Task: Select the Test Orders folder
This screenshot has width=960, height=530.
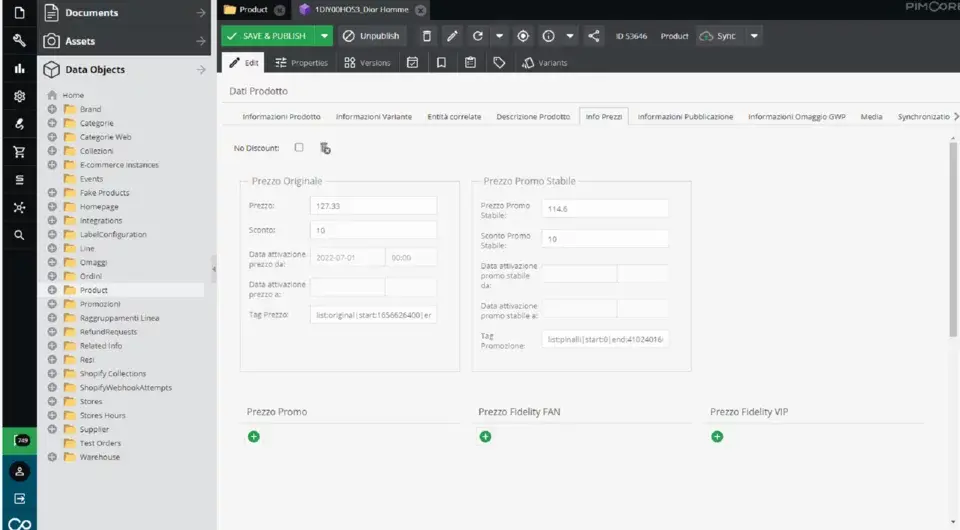Action: tap(100, 443)
